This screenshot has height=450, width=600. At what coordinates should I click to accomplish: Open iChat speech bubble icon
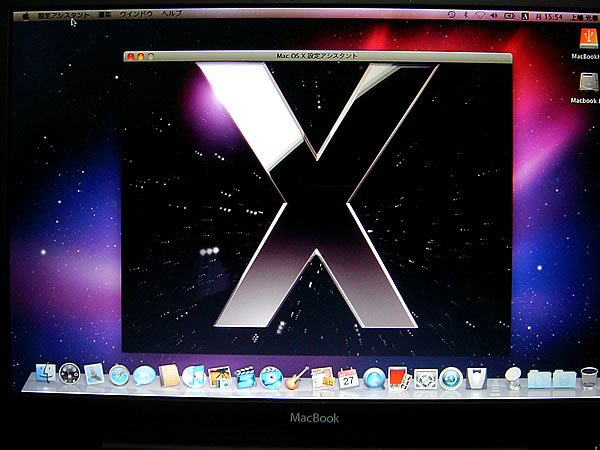pos(144,375)
